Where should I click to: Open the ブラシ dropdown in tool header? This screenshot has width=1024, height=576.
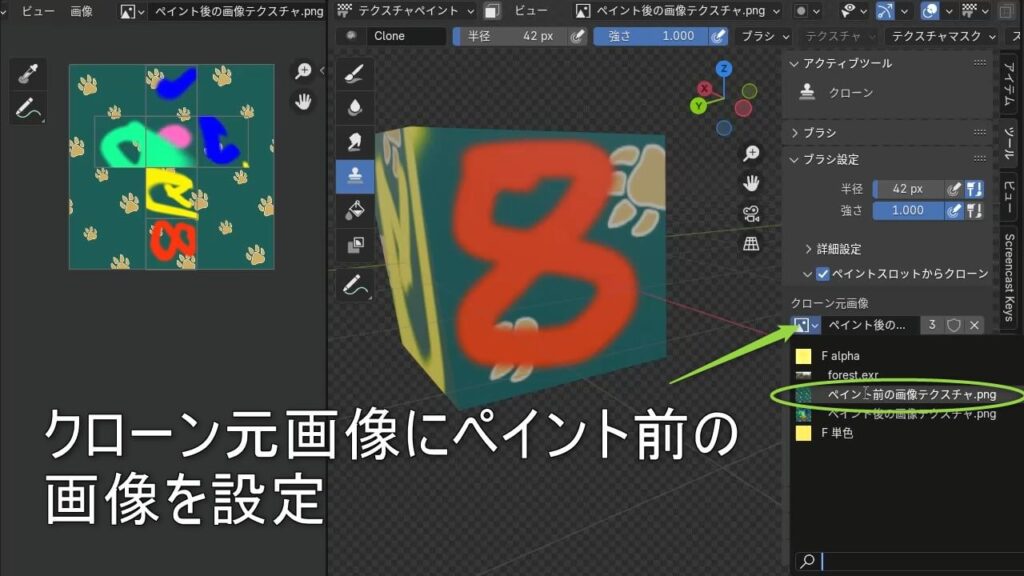[x=765, y=36]
